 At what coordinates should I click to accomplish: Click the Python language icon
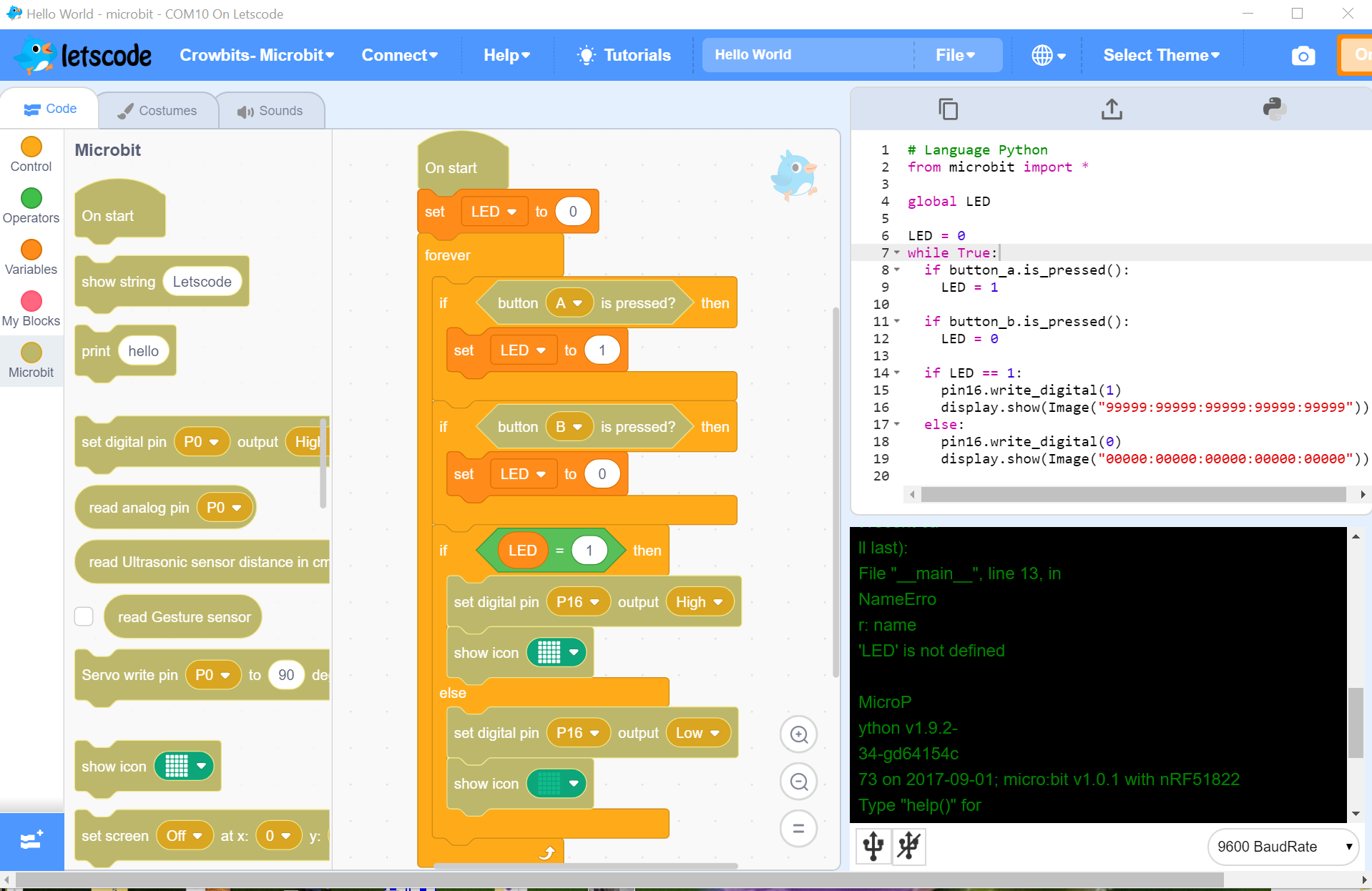click(x=1275, y=109)
